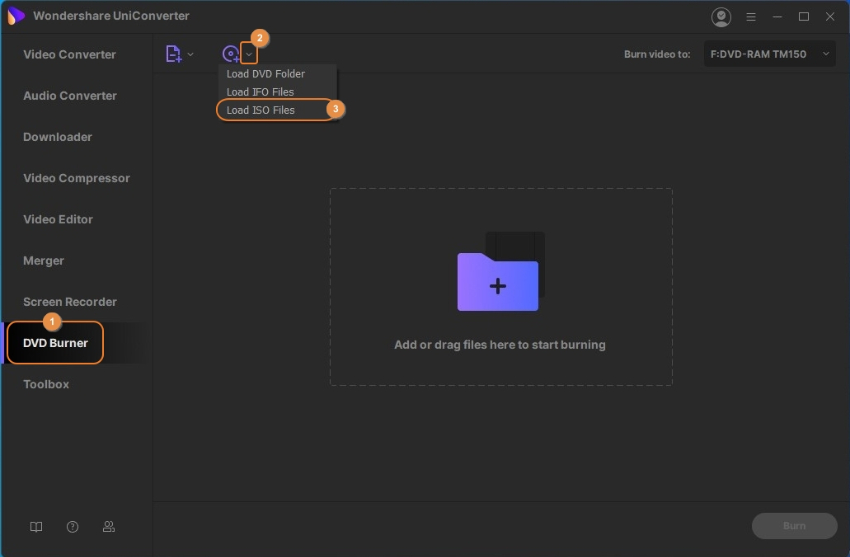
Task: Click the add files document icon
Action: [173, 54]
